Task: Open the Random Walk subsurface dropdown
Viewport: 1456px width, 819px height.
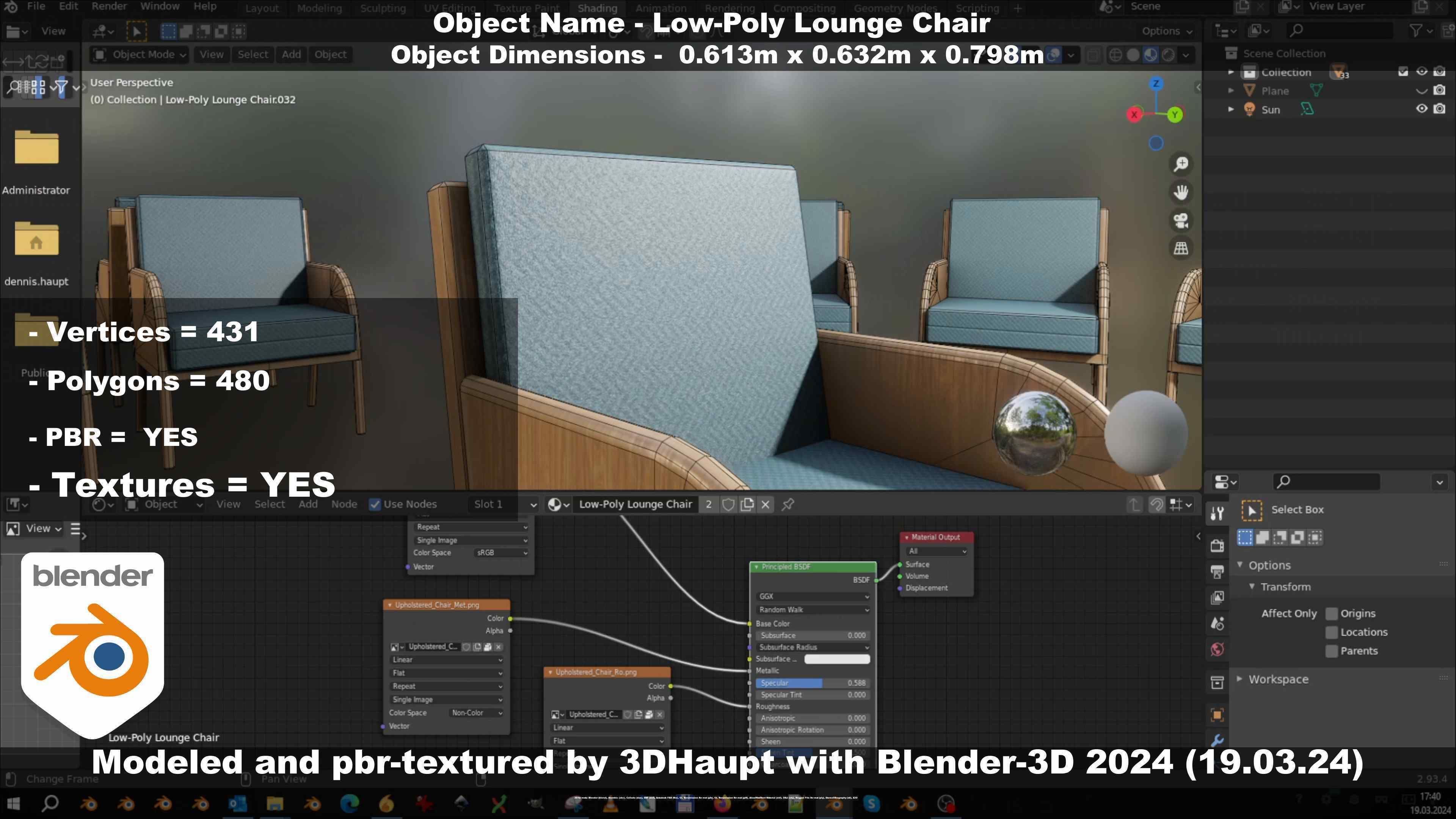Action: [812, 610]
